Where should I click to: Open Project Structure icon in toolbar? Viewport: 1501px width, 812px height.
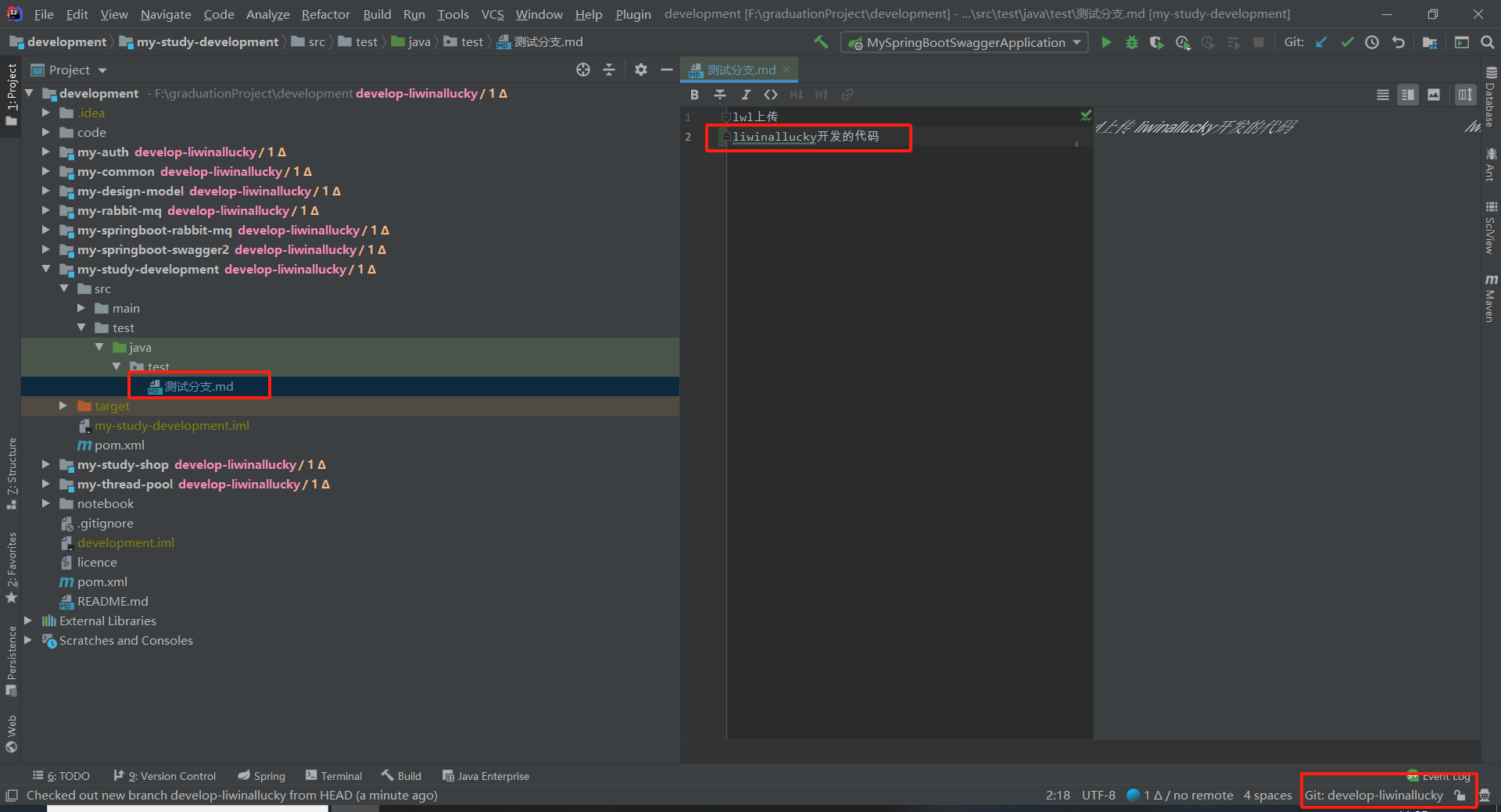(x=1430, y=42)
